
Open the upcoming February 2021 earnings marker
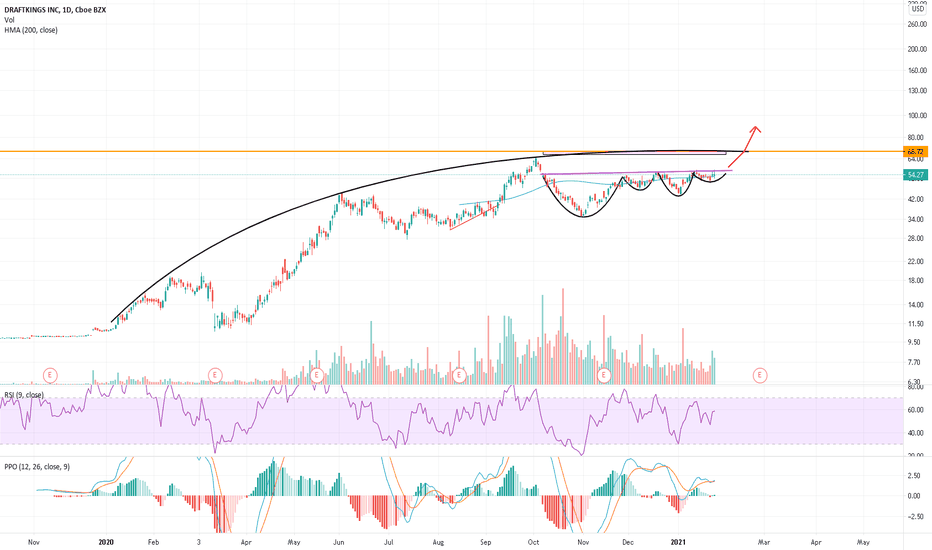coord(760,375)
